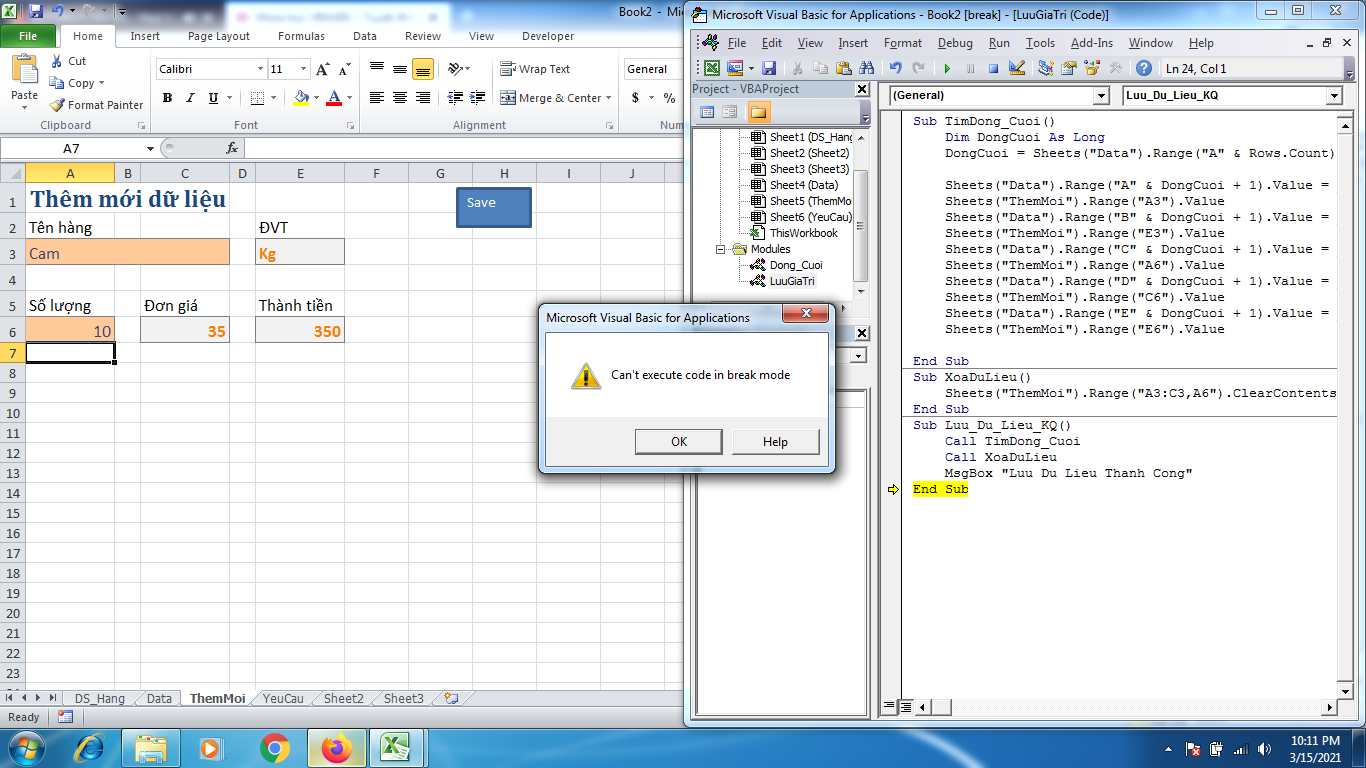The width and height of the screenshot is (1366, 768).
Task: Click Decrease Font Size icon in Excel ribbon
Action: [x=344, y=69]
